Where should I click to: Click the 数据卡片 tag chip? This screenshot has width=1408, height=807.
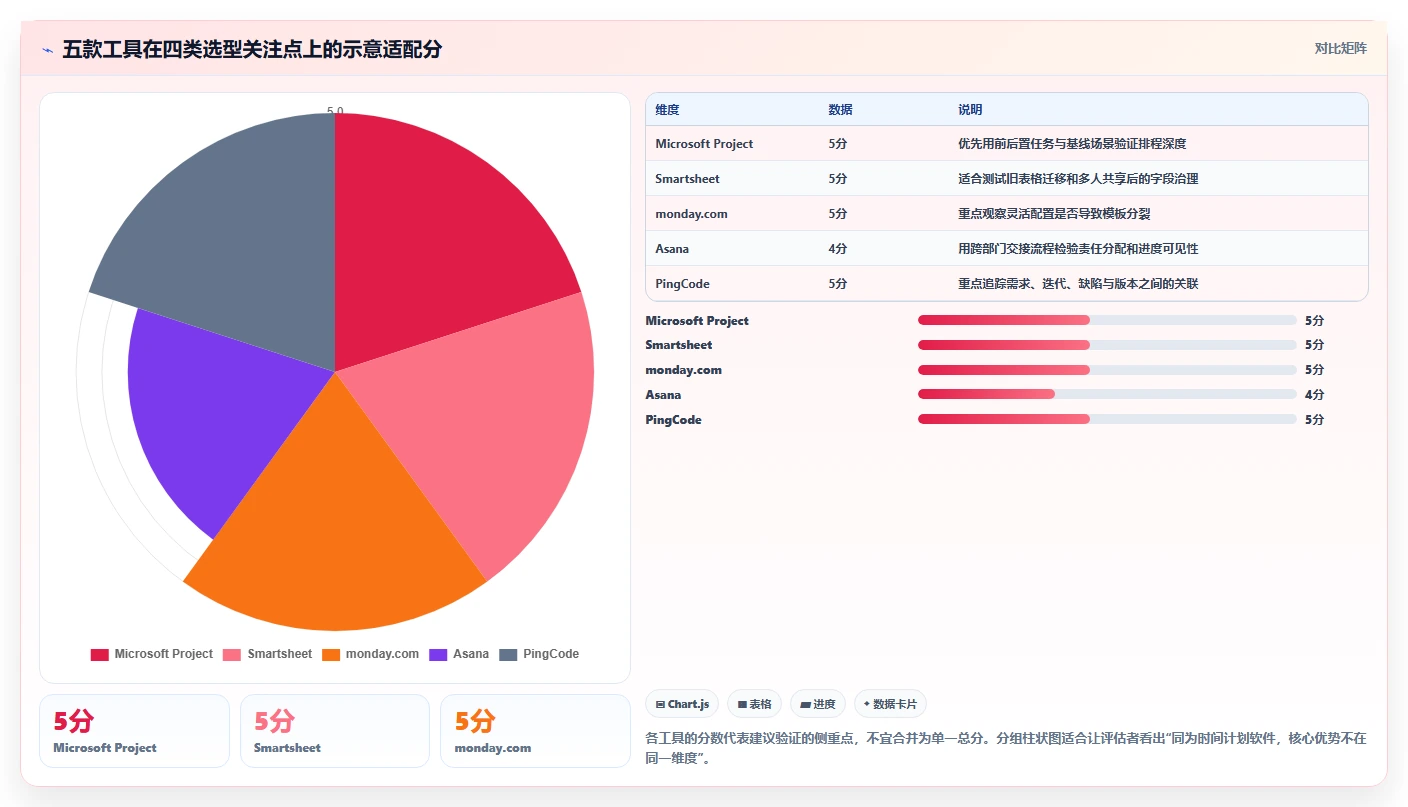(890, 704)
